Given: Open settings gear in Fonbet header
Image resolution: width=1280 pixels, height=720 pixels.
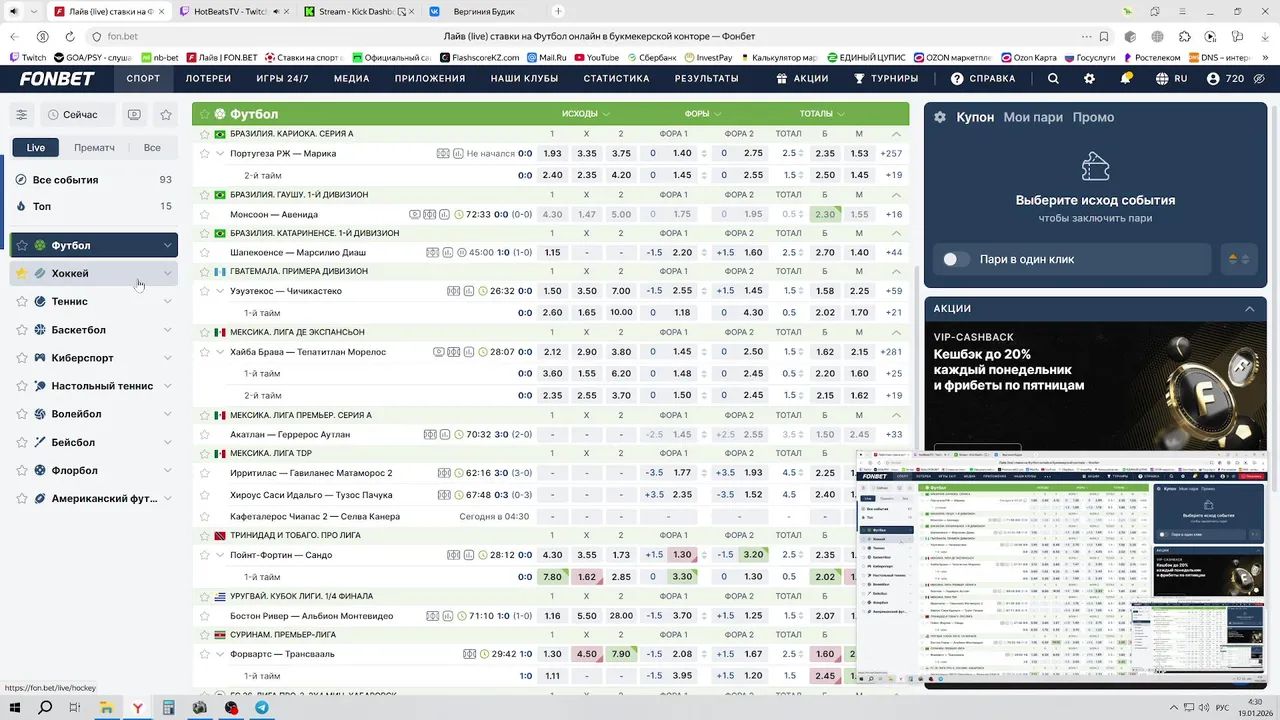Looking at the screenshot, I should pos(1089,78).
